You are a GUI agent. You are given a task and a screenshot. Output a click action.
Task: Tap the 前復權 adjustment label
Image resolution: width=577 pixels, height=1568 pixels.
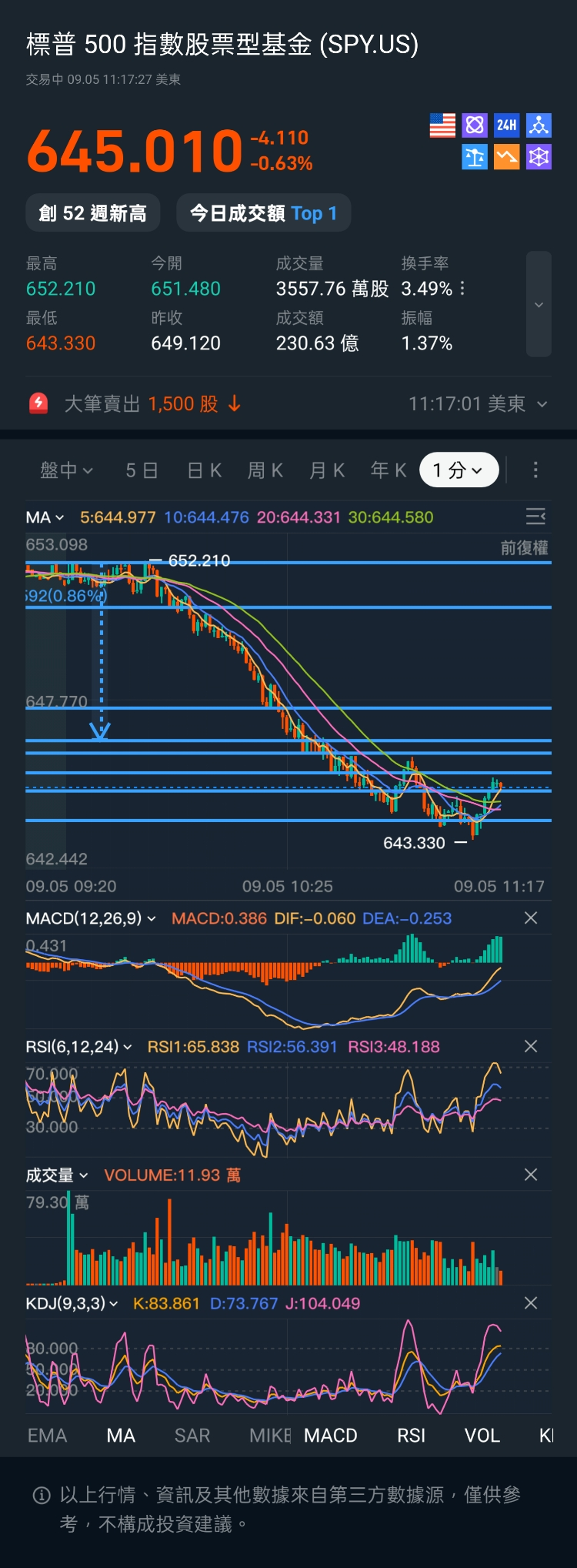pyautogui.click(x=524, y=548)
